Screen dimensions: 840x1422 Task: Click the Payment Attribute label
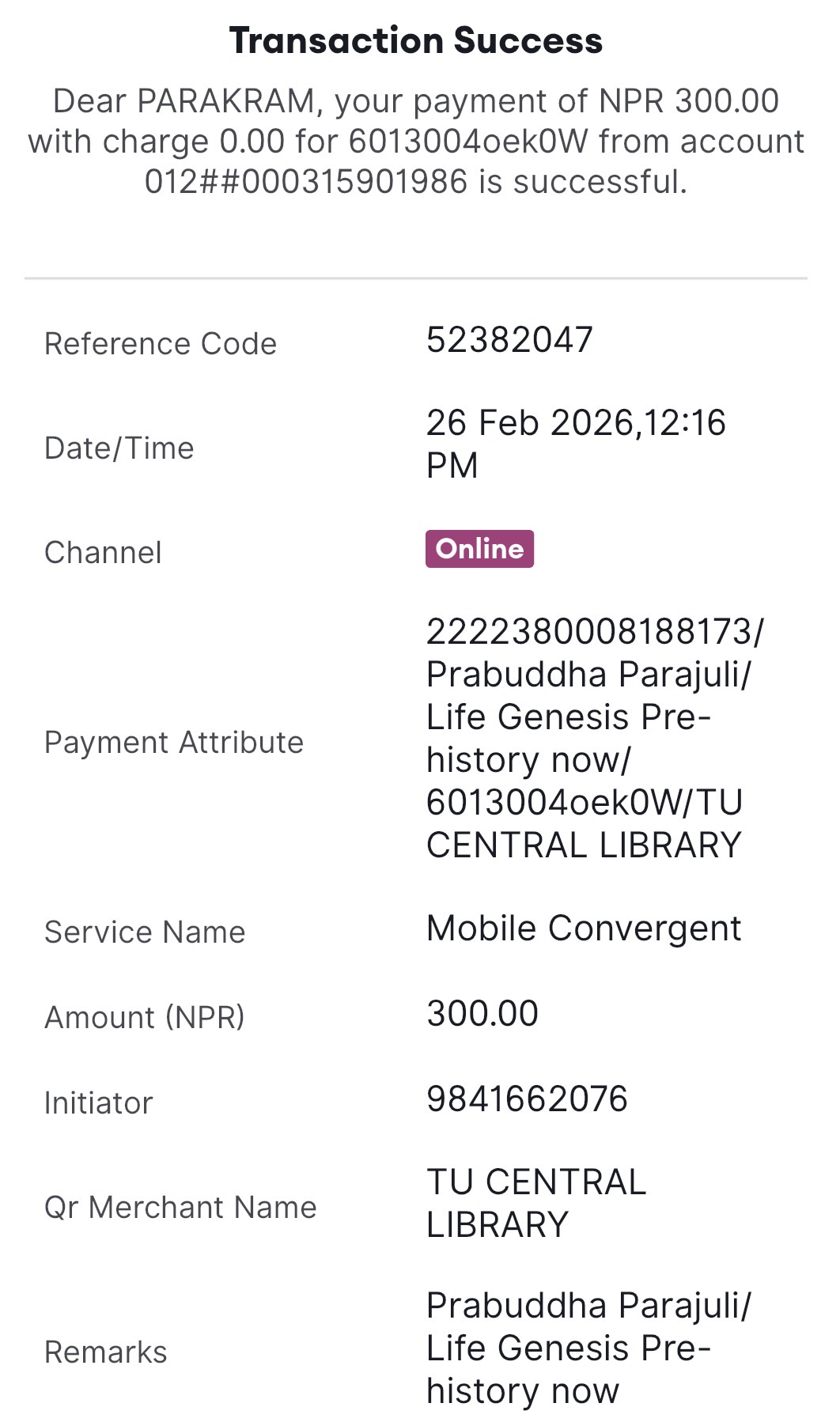click(x=174, y=743)
